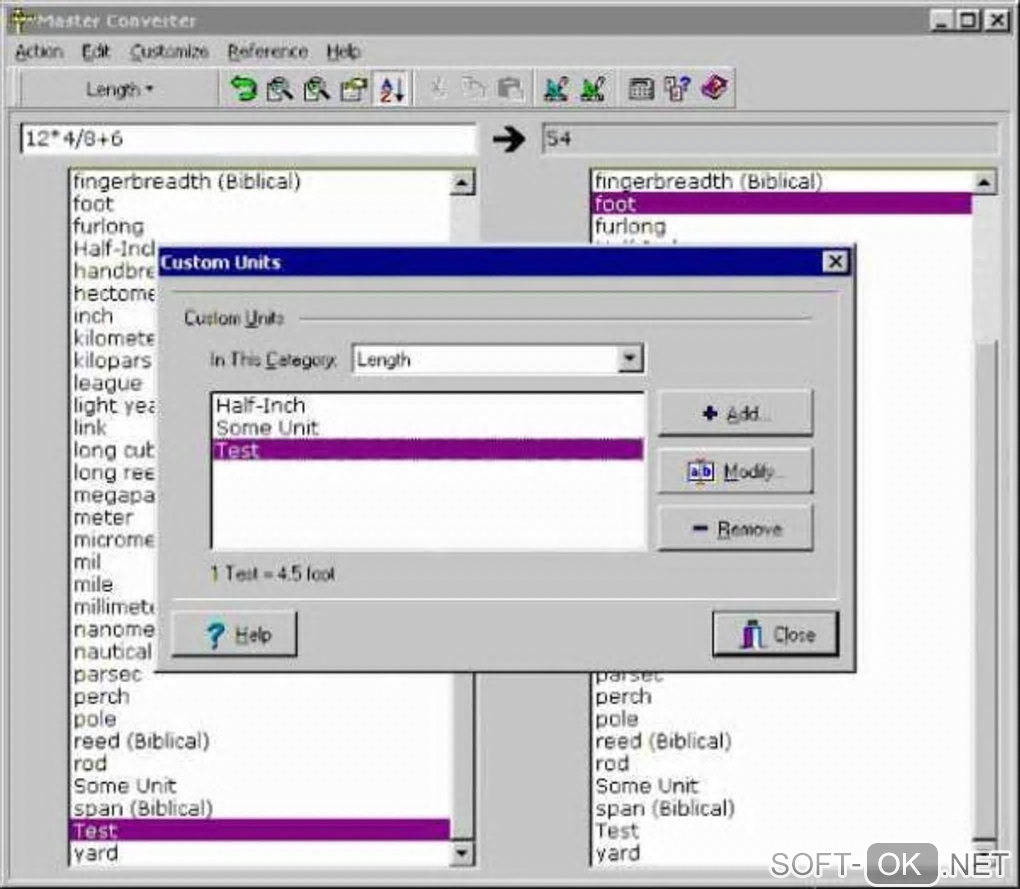Click the Cut scissors toolbar icon
Image resolution: width=1020 pixels, height=889 pixels.
[438, 88]
